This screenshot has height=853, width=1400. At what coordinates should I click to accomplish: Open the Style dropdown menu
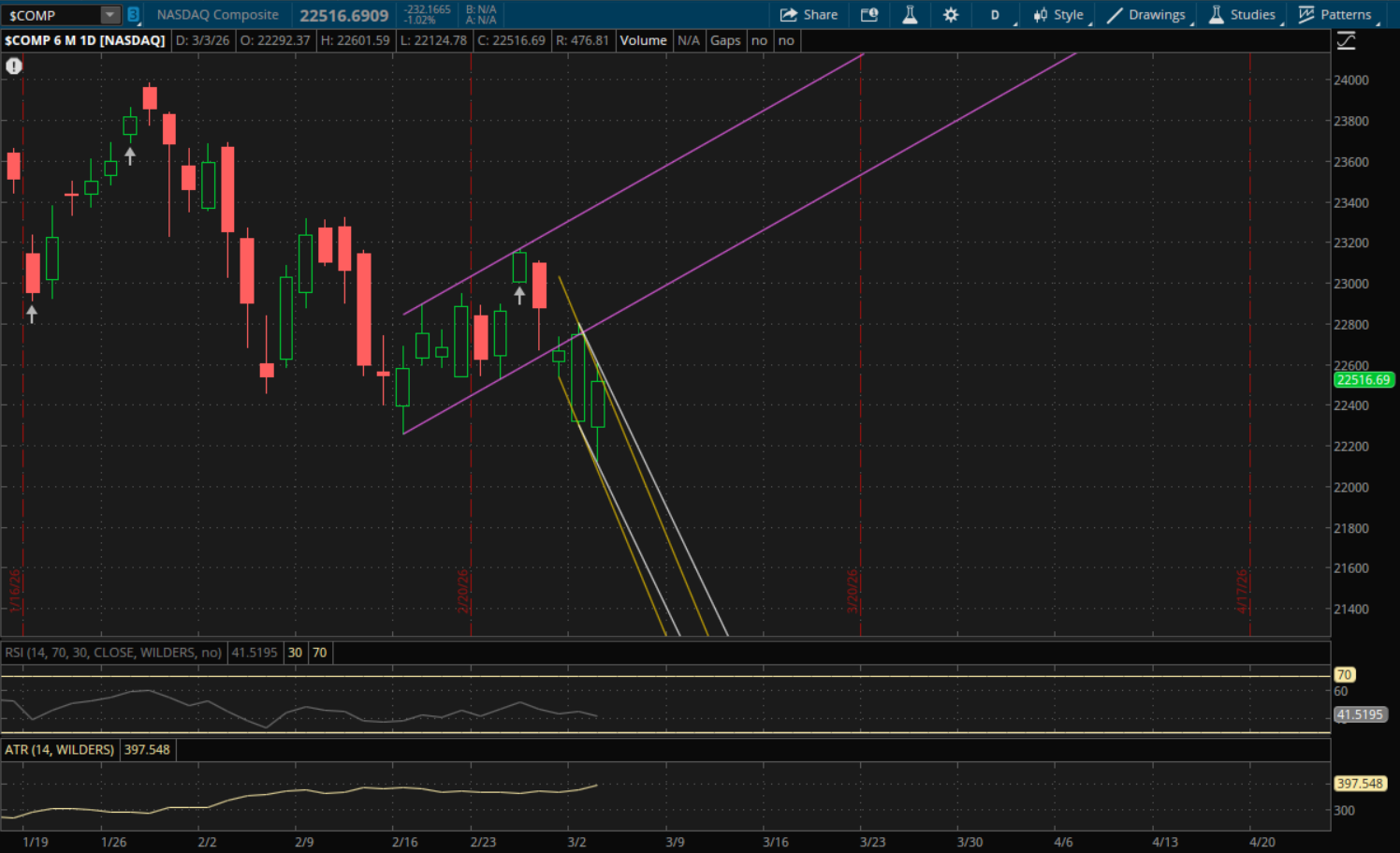pyautogui.click(x=1058, y=15)
